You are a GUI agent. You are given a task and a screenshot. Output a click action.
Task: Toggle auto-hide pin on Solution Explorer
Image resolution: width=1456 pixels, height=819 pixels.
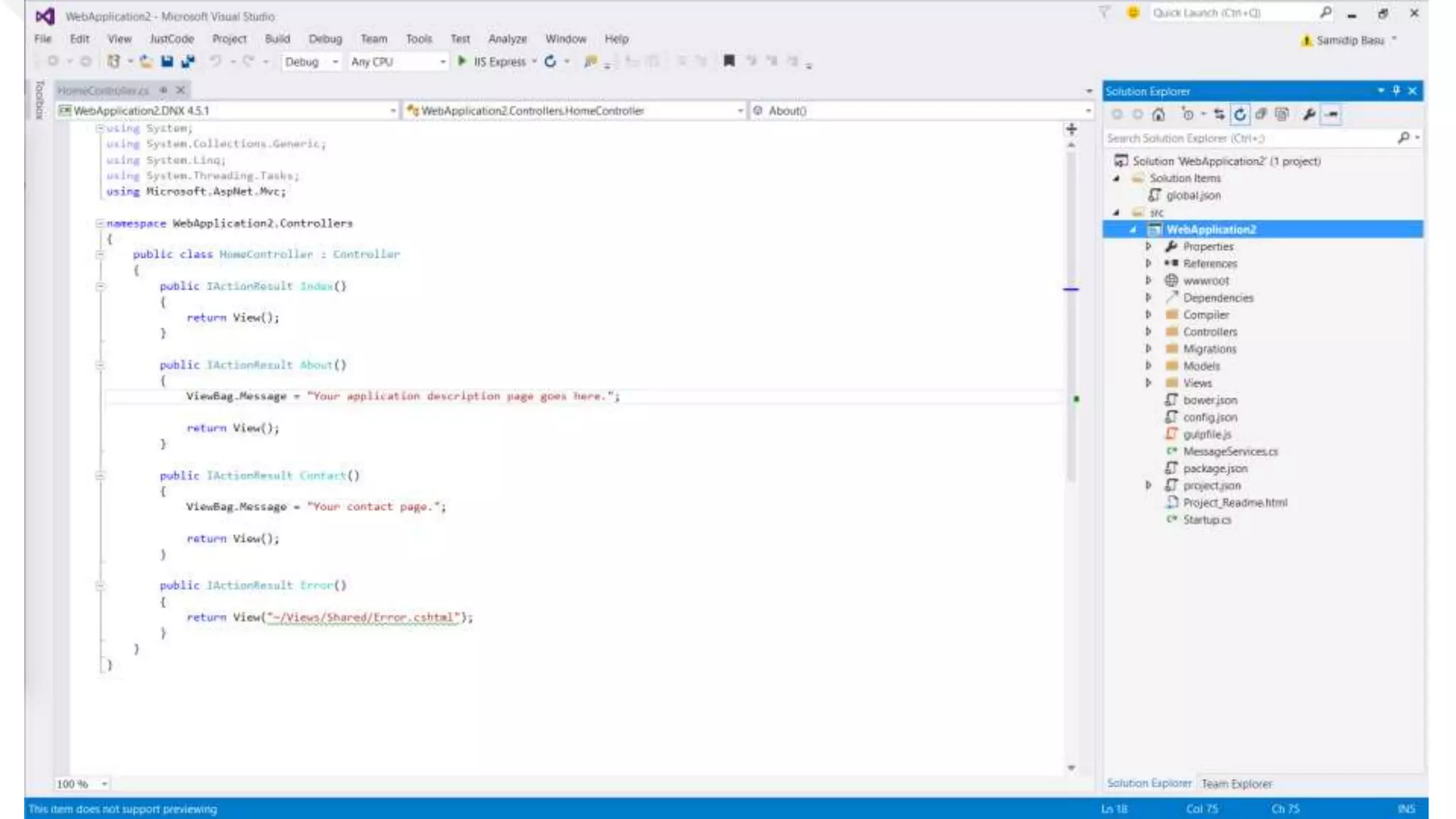(1396, 91)
